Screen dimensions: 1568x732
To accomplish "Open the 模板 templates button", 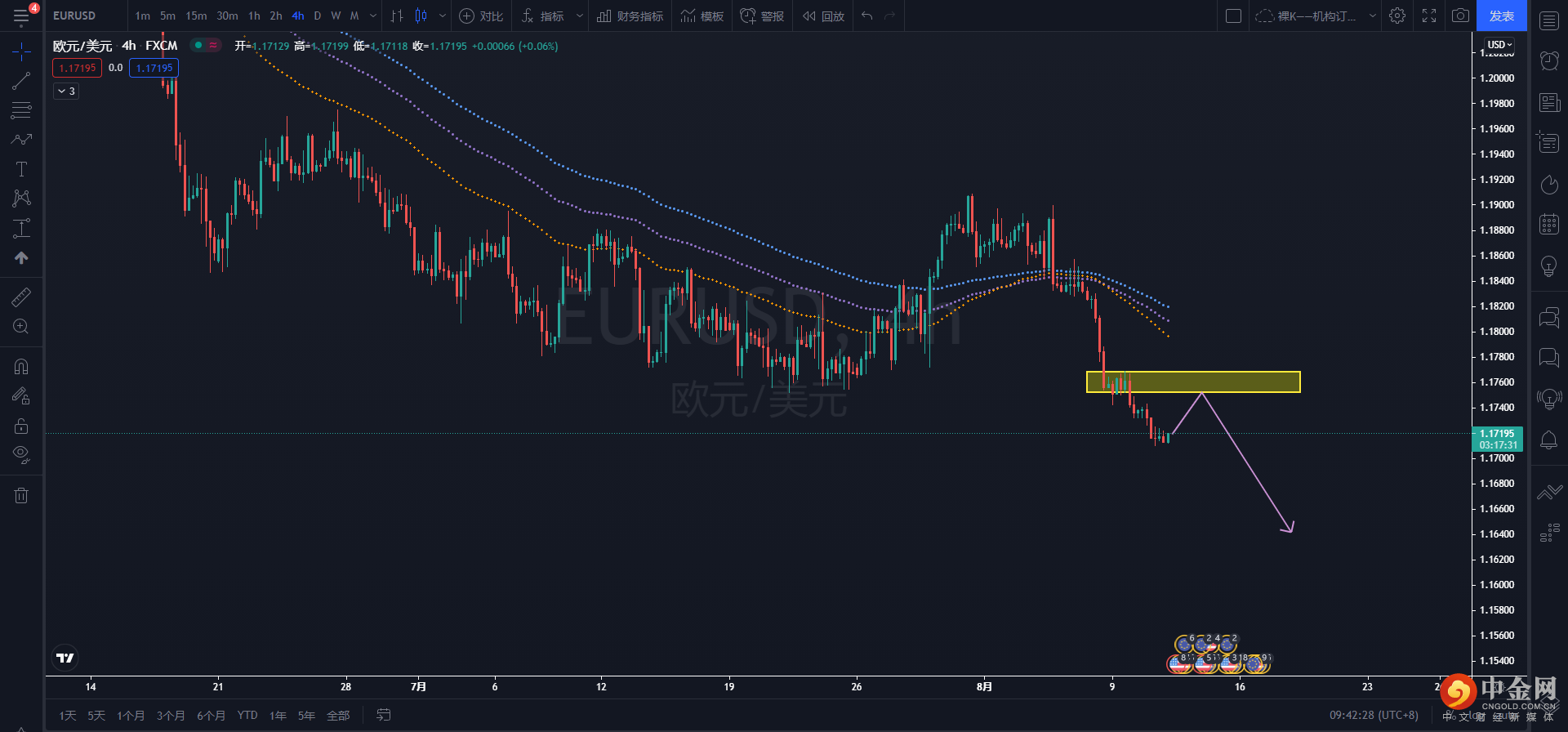I will (702, 16).
